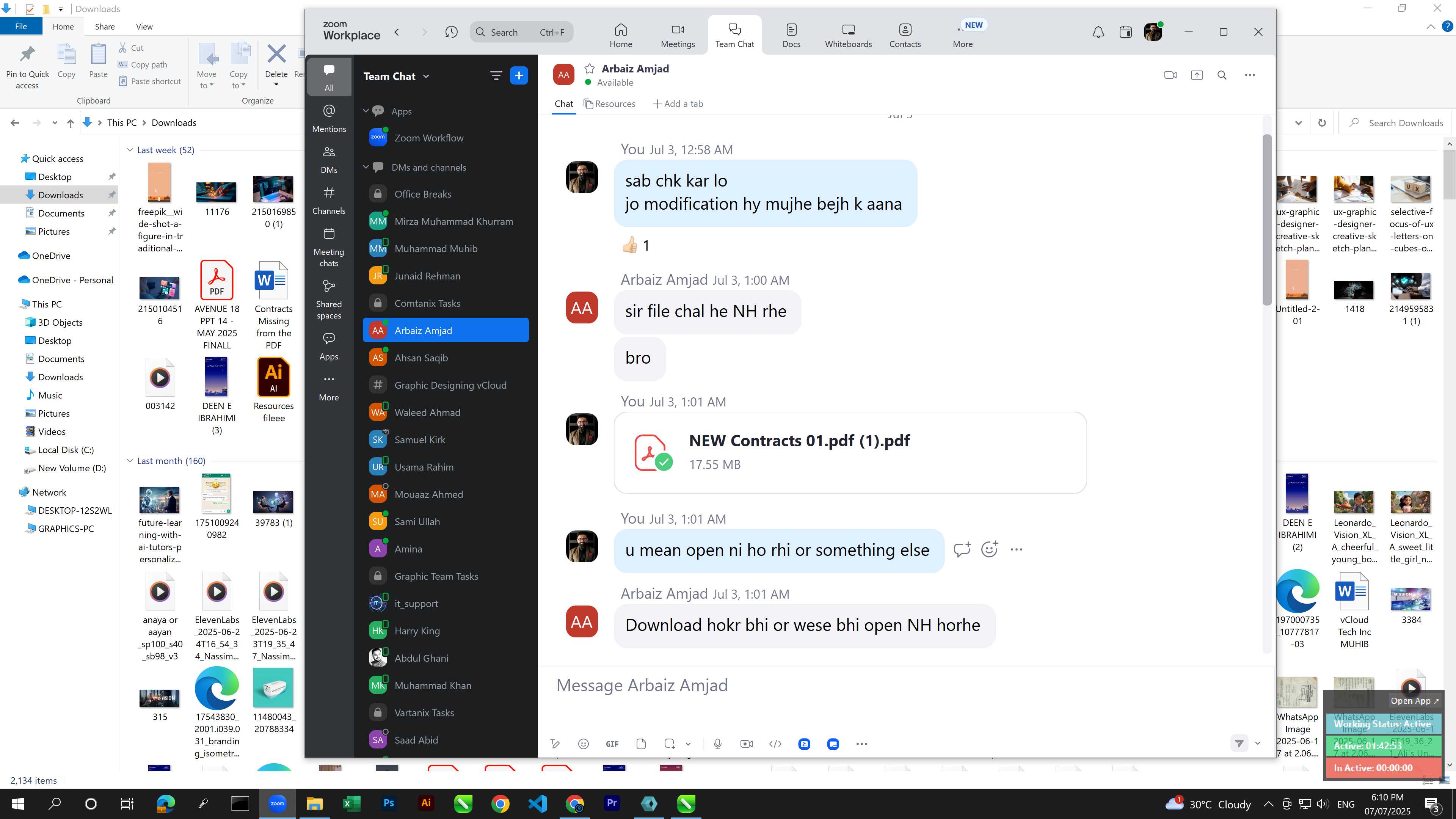
Task: Click Add a tab in chat
Action: coord(678,104)
